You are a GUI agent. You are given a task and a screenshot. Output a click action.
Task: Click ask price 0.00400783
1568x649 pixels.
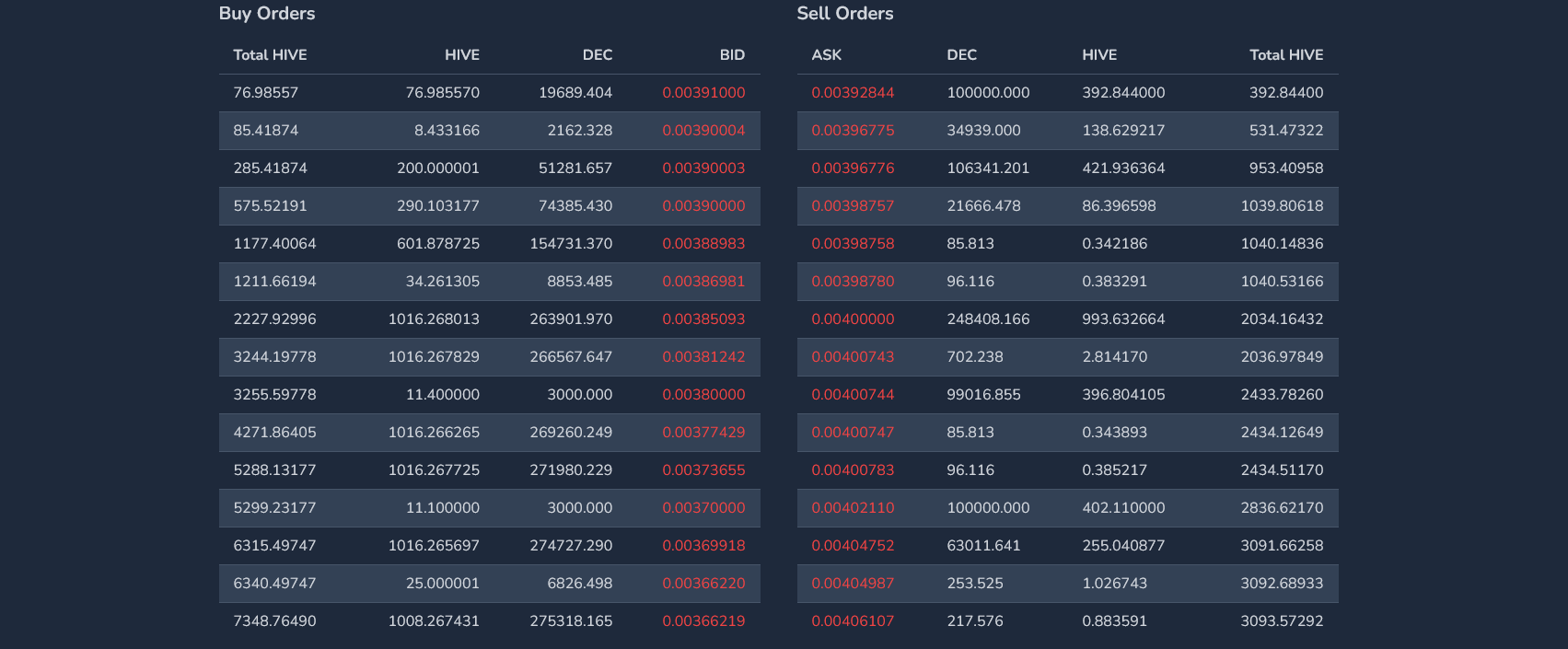click(x=853, y=470)
